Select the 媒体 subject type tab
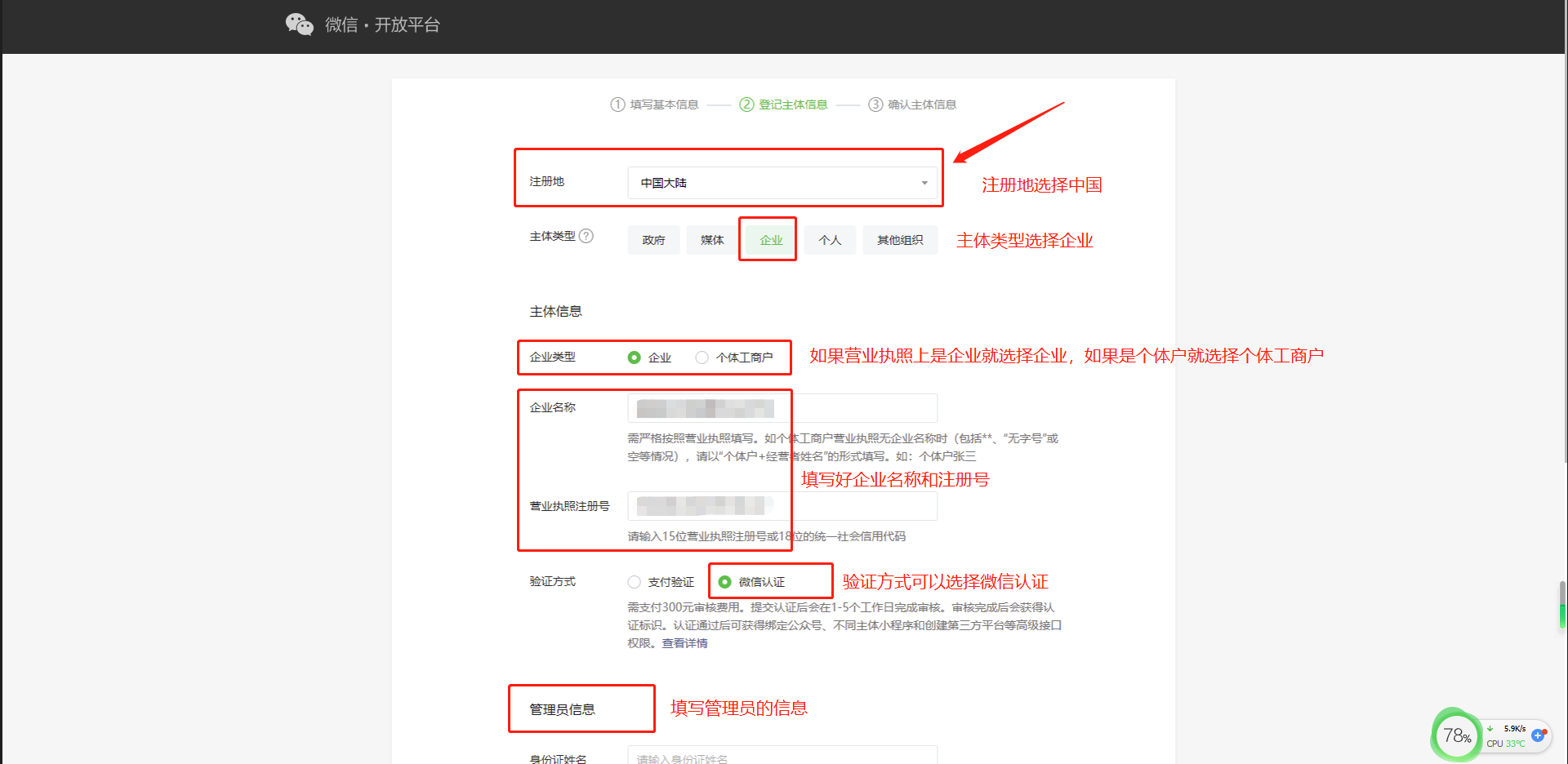Viewport: 1568px width, 764px height. (x=712, y=240)
